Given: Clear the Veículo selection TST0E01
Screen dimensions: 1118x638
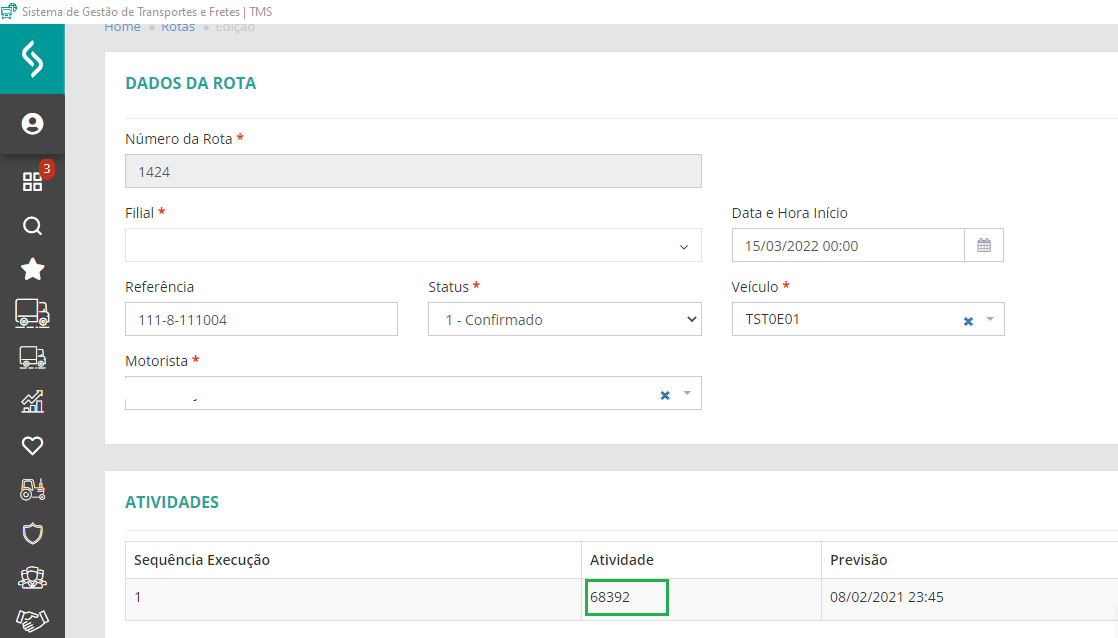Looking at the screenshot, I should [968, 321].
